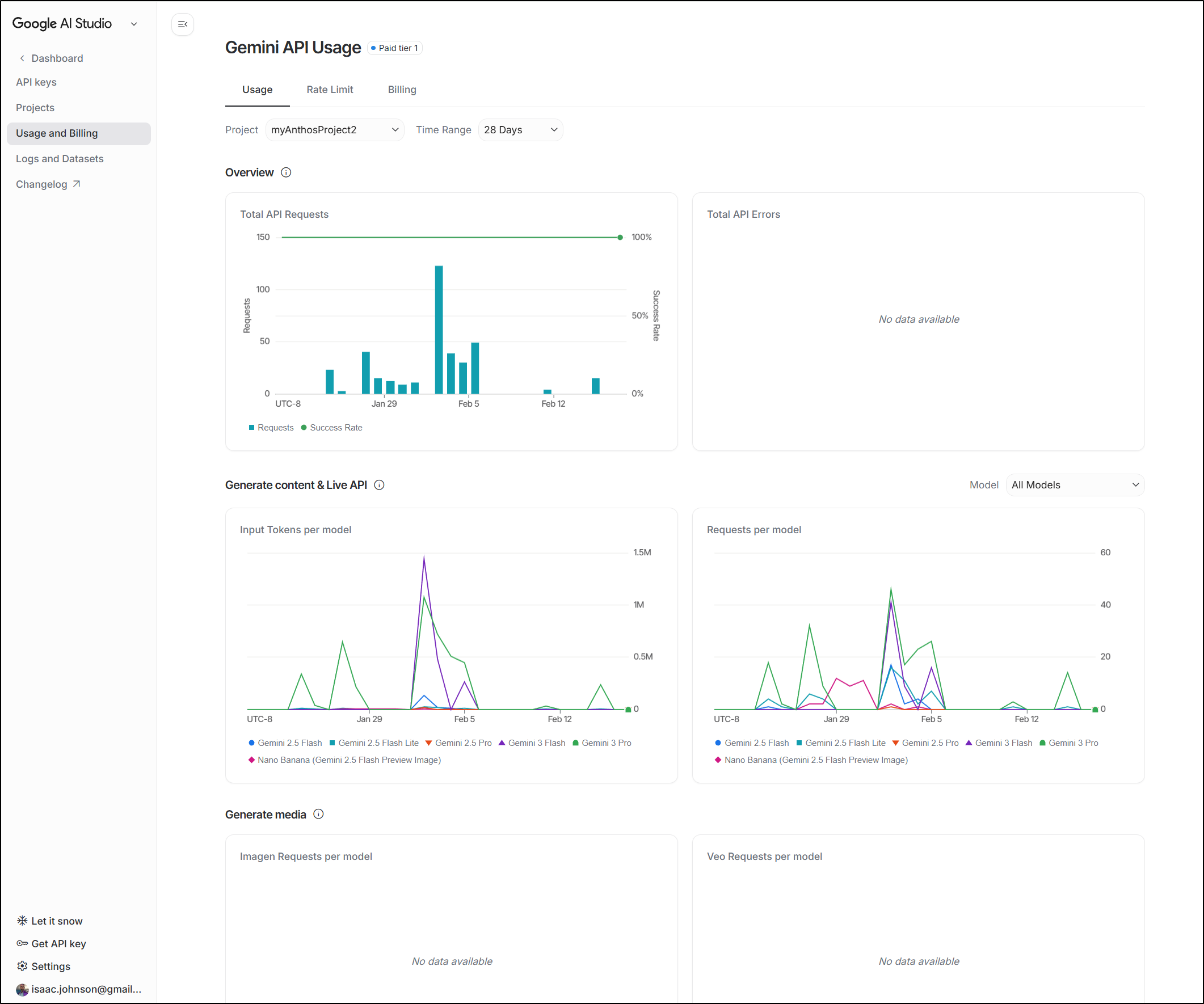Toggle the Requests series in the legend
The height and width of the screenshot is (1004, 1204).
click(271, 428)
